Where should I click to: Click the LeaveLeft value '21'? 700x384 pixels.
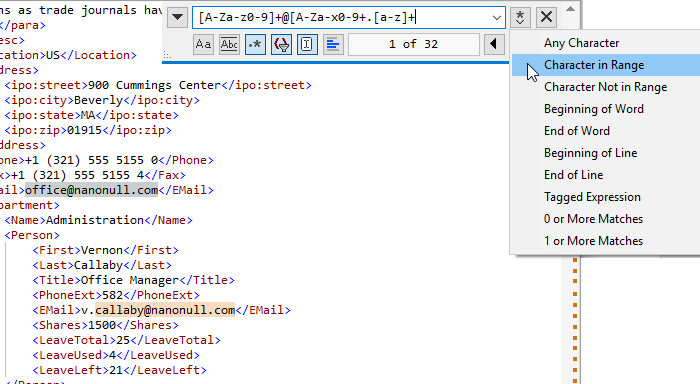(116, 370)
